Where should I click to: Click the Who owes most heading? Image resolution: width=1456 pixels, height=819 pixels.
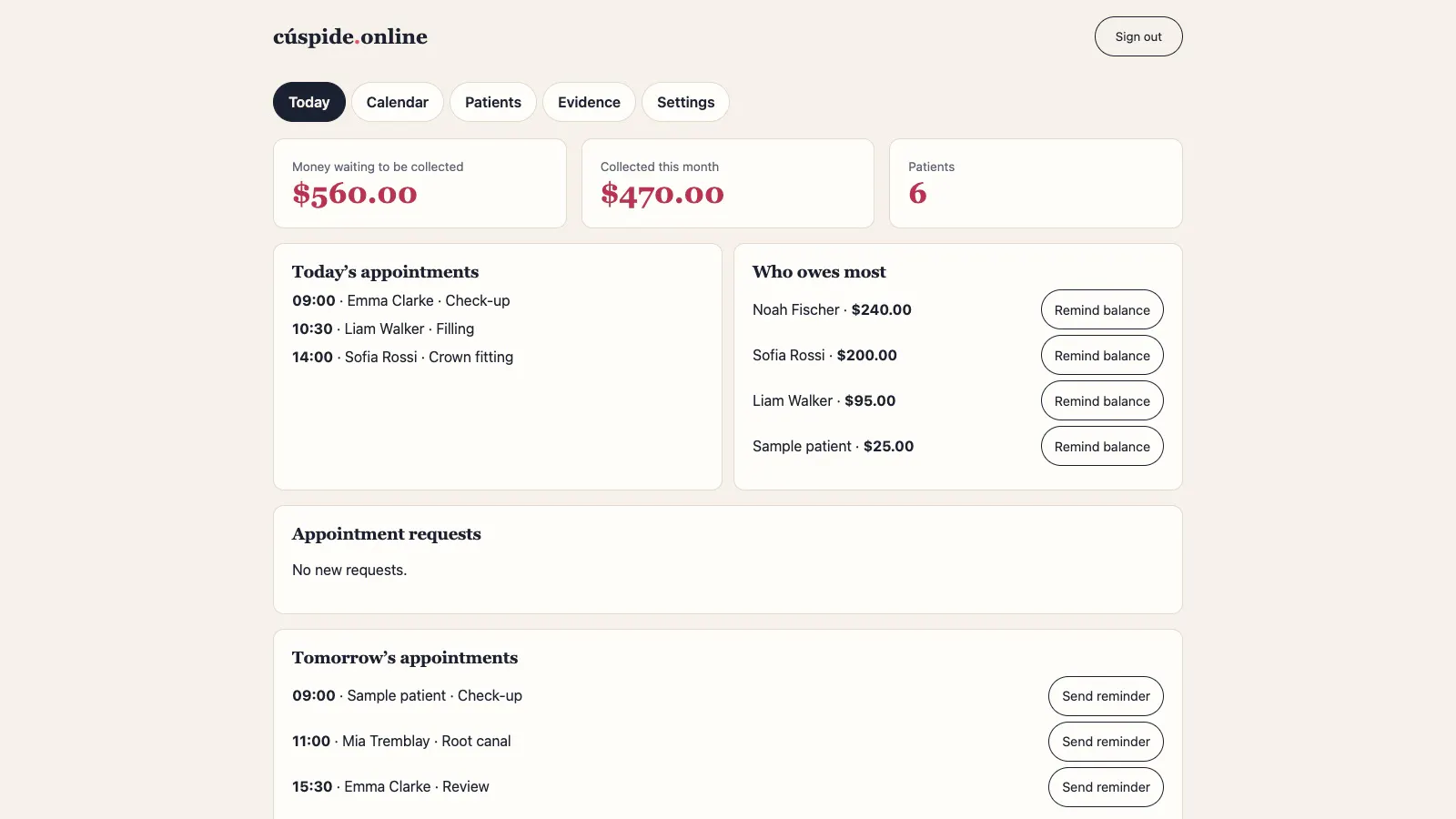(x=819, y=271)
